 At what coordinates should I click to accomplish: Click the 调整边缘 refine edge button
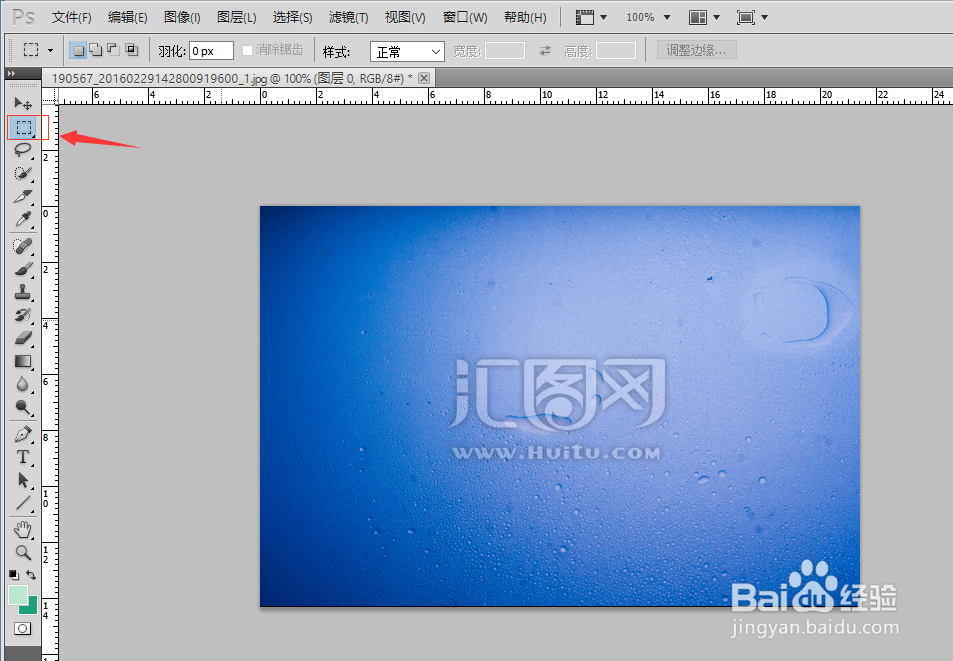coord(697,50)
